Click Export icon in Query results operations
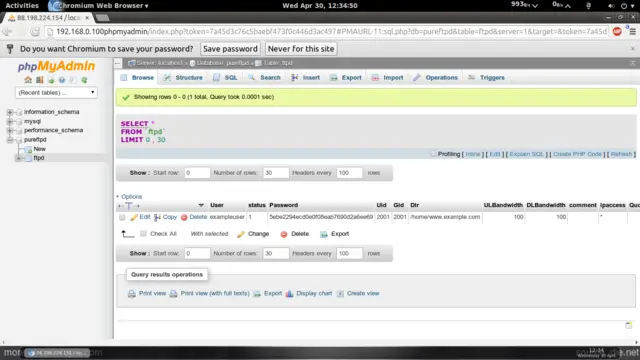The image size is (640, 360). (x=257, y=293)
